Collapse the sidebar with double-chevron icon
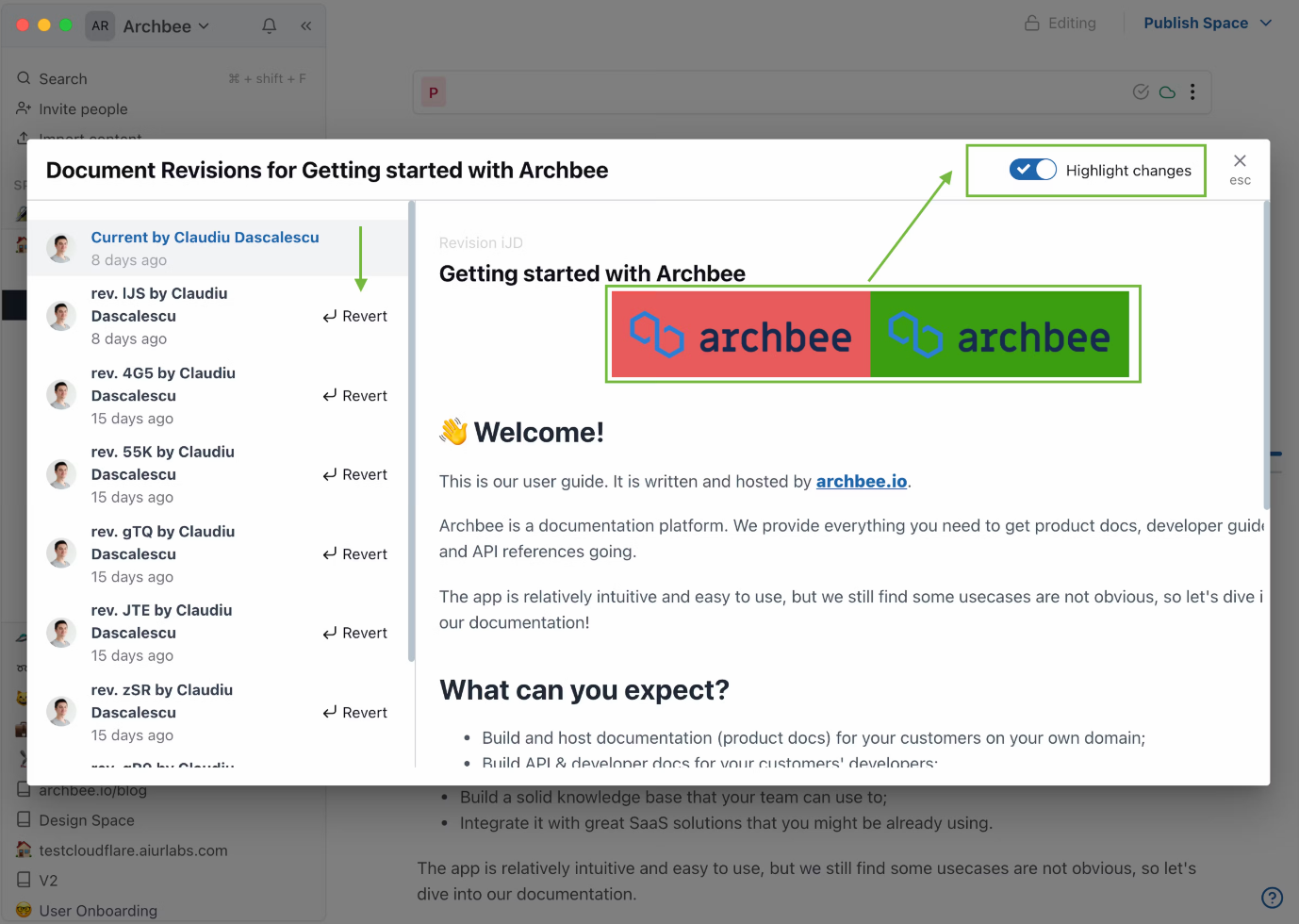This screenshot has width=1299, height=924. point(304,25)
